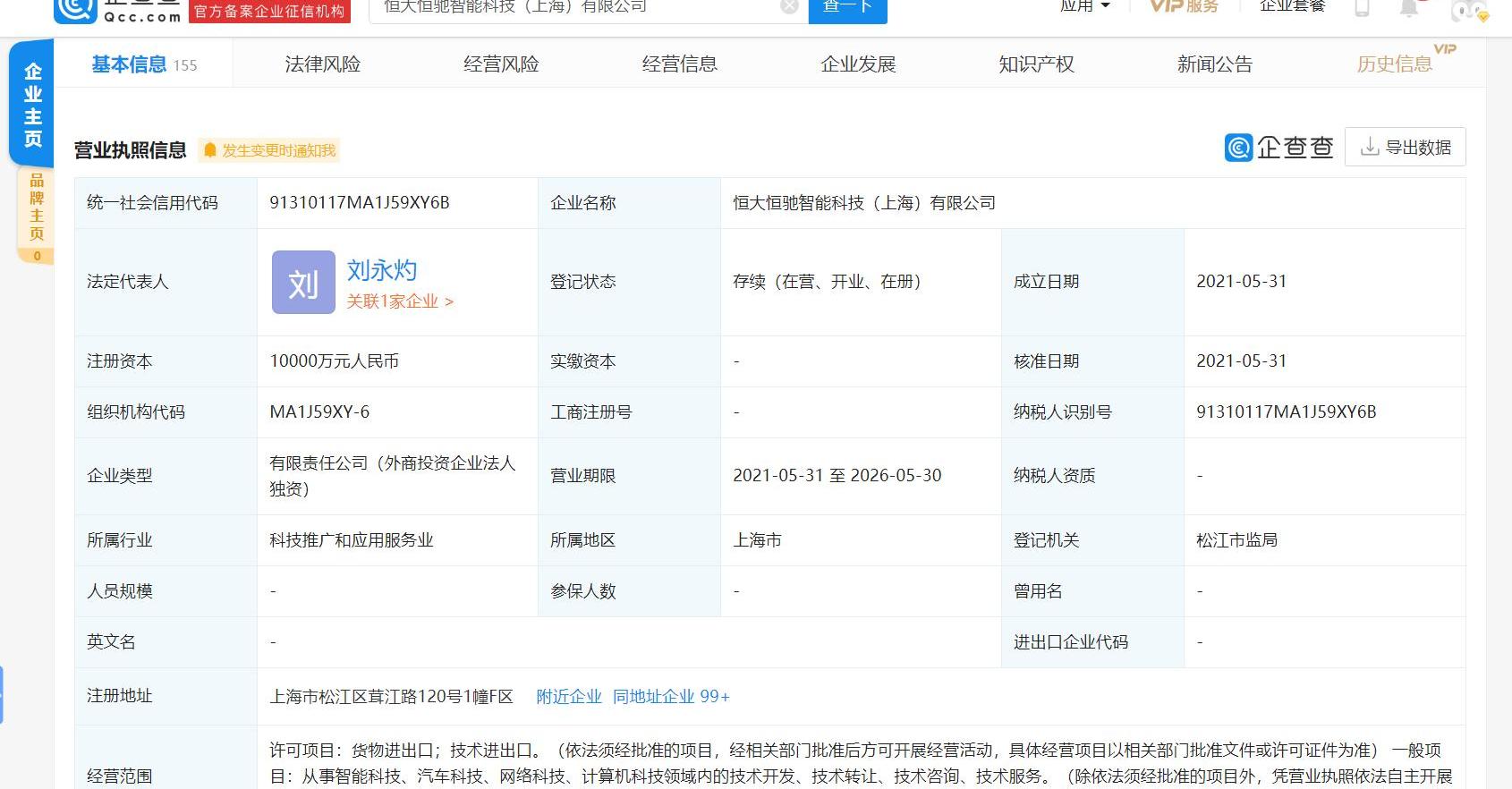Click the 附近企业 link
This screenshot has height=789, width=1512.
pyautogui.click(x=569, y=697)
